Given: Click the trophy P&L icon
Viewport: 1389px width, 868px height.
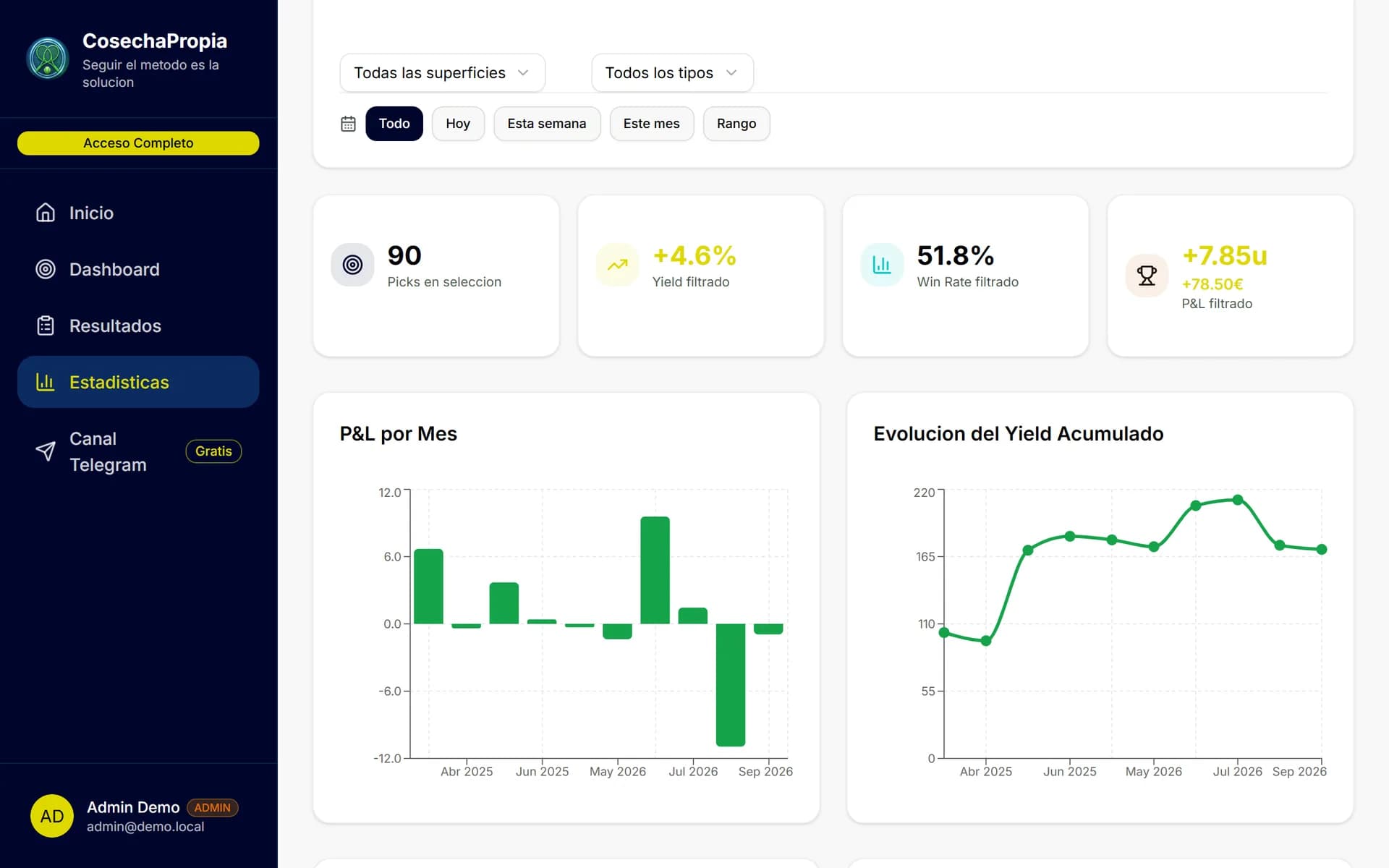Looking at the screenshot, I should (x=1147, y=276).
